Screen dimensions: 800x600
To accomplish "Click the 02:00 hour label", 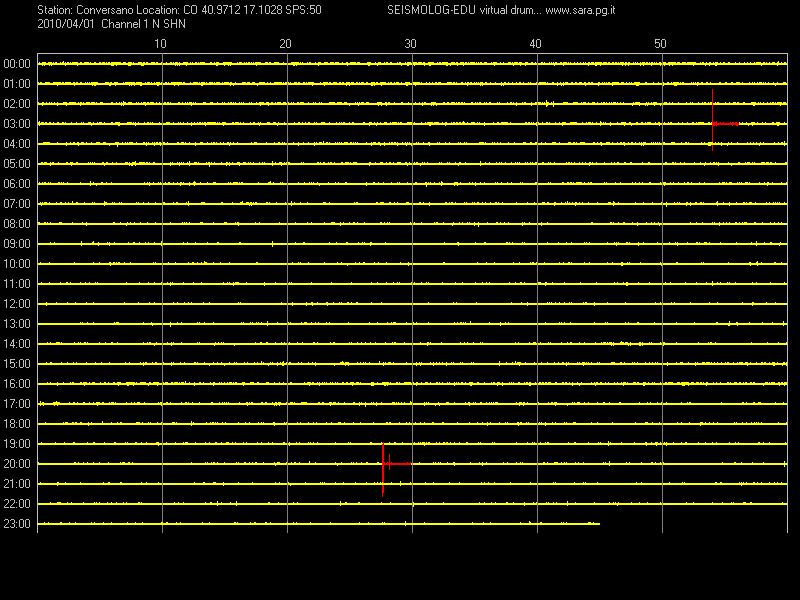I will [17, 104].
